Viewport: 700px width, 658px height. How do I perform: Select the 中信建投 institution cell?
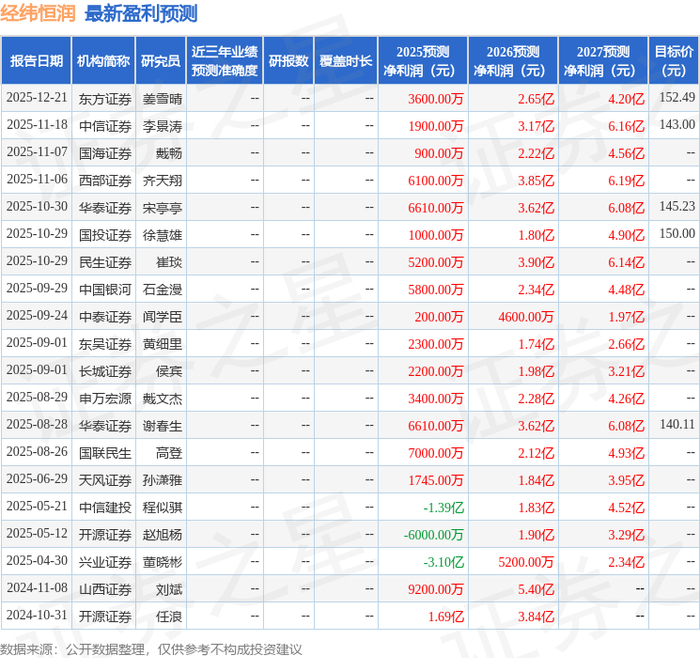coord(105,508)
